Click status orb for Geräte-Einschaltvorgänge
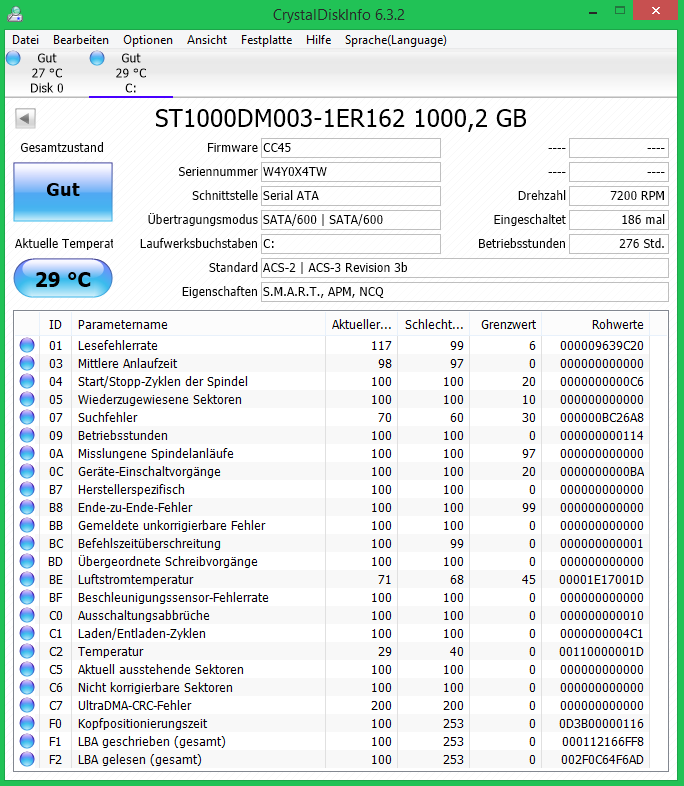The height and width of the screenshot is (786, 684). (x=27, y=471)
